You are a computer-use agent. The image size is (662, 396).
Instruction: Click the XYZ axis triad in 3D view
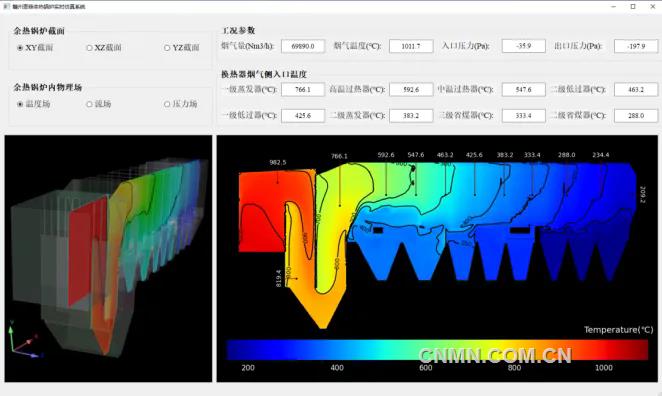(x=24, y=340)
